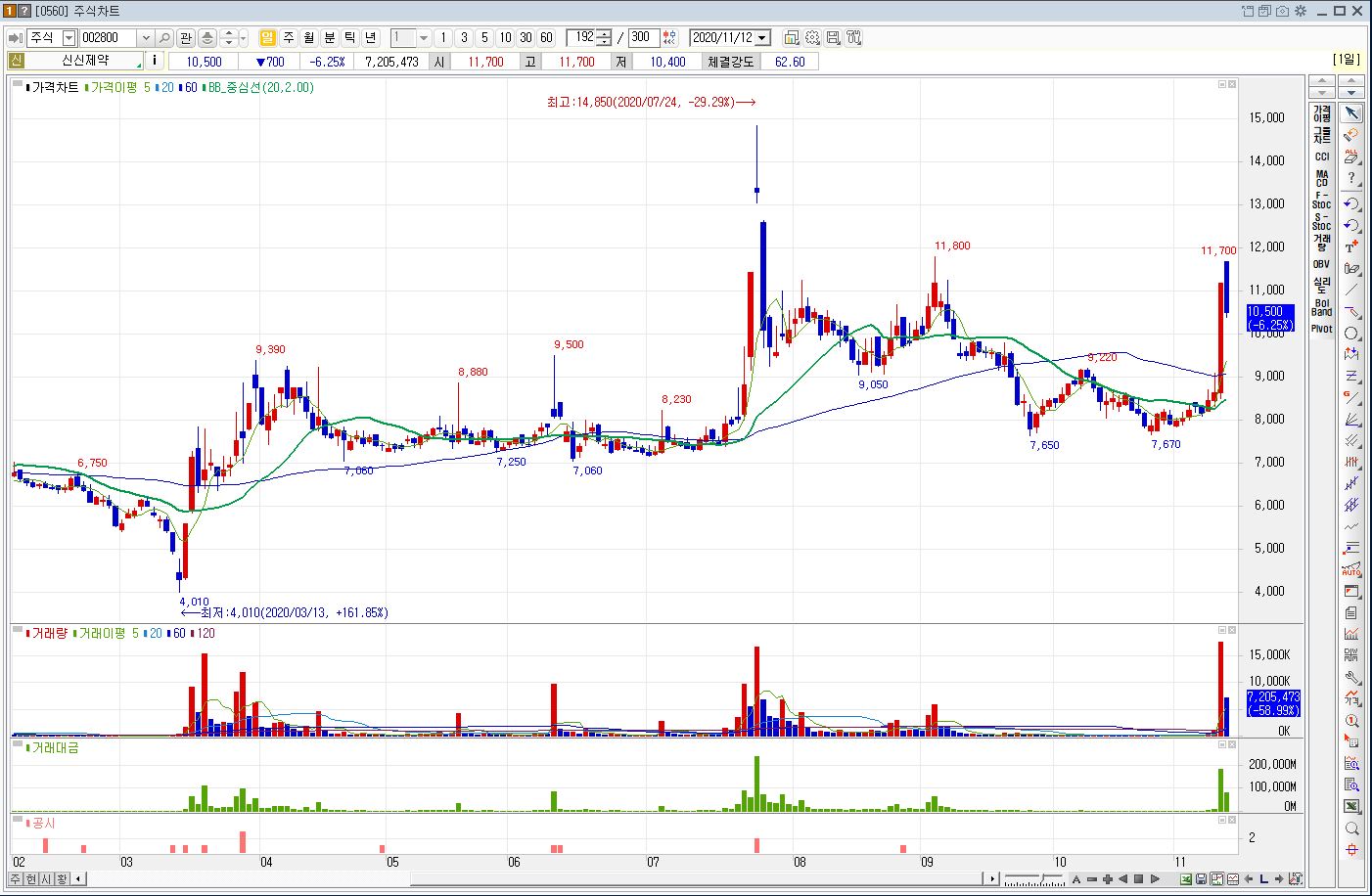Open the date 2020/11/12 dropdown calendar
The image size is (1372, 896).
tap(763, 37)
